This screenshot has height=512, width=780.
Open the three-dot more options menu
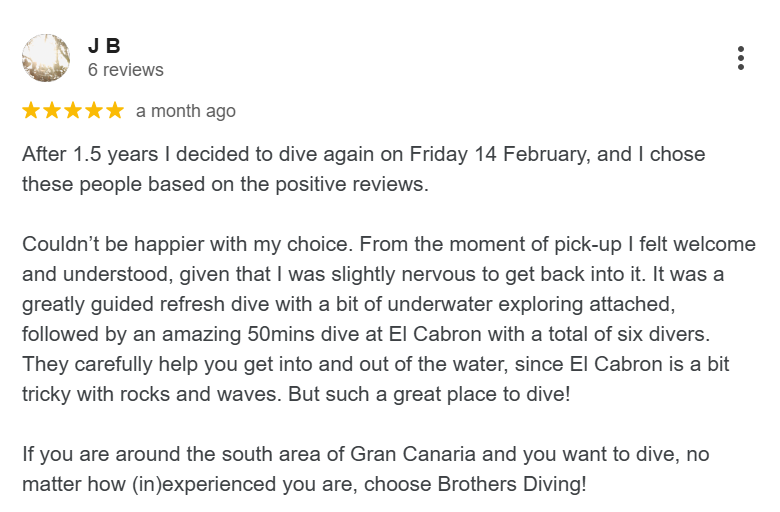741,58
